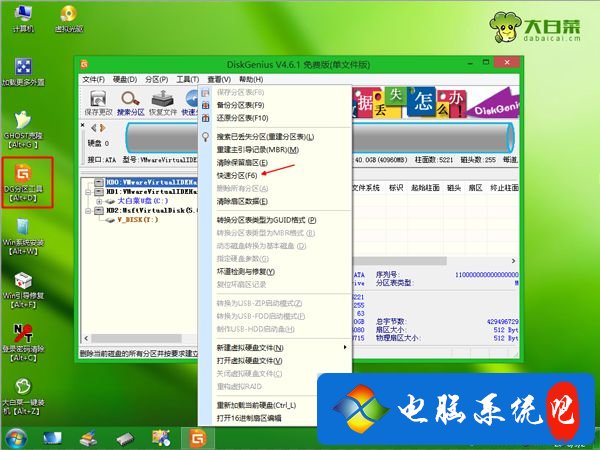Viewport: 600px width, 450px height.
Task: Select HD2 MsftVirtualDisk in tree
Action: [x=152, y=210]
